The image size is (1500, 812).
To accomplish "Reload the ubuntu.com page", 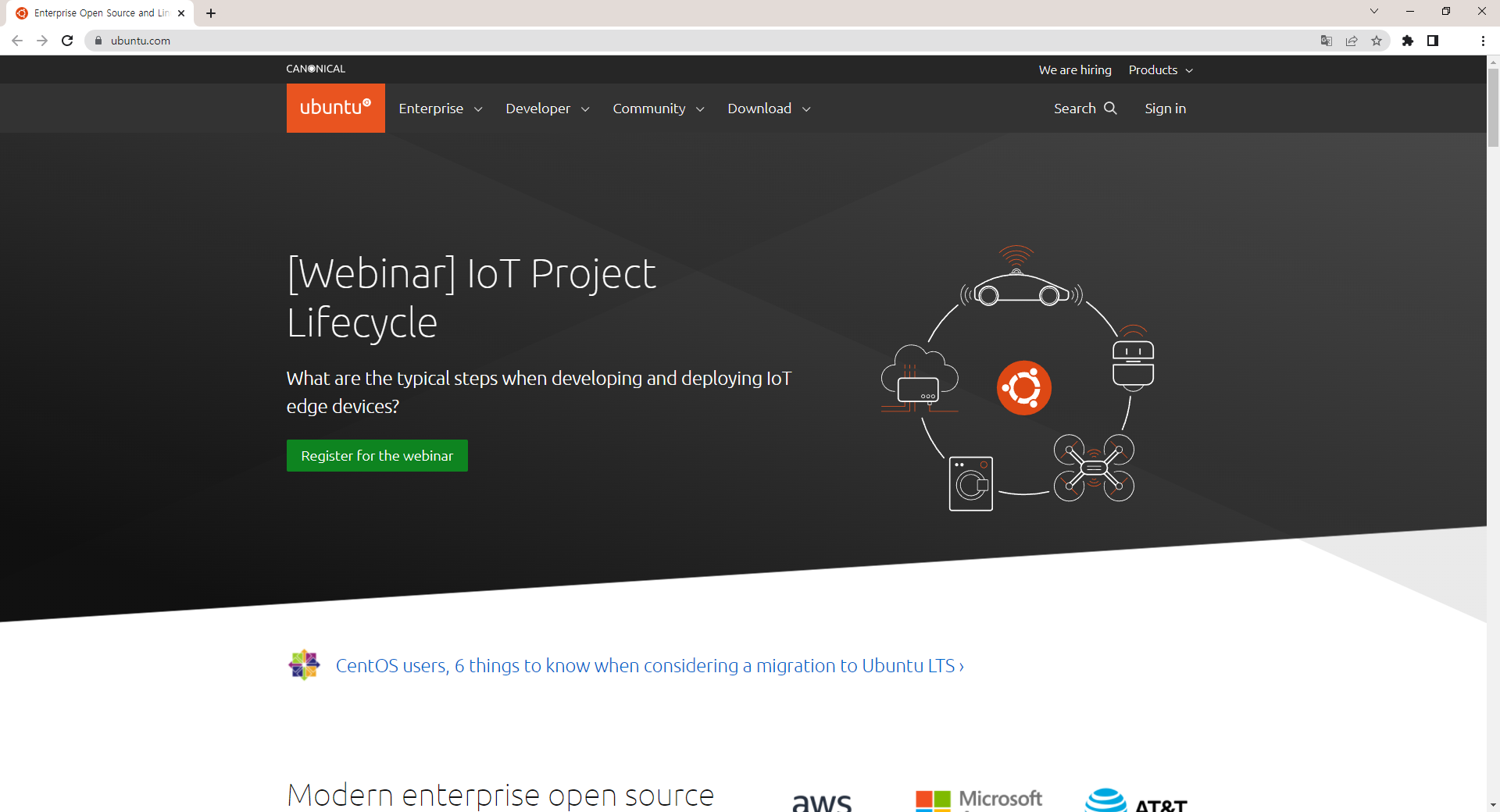I will click(67, 41).
